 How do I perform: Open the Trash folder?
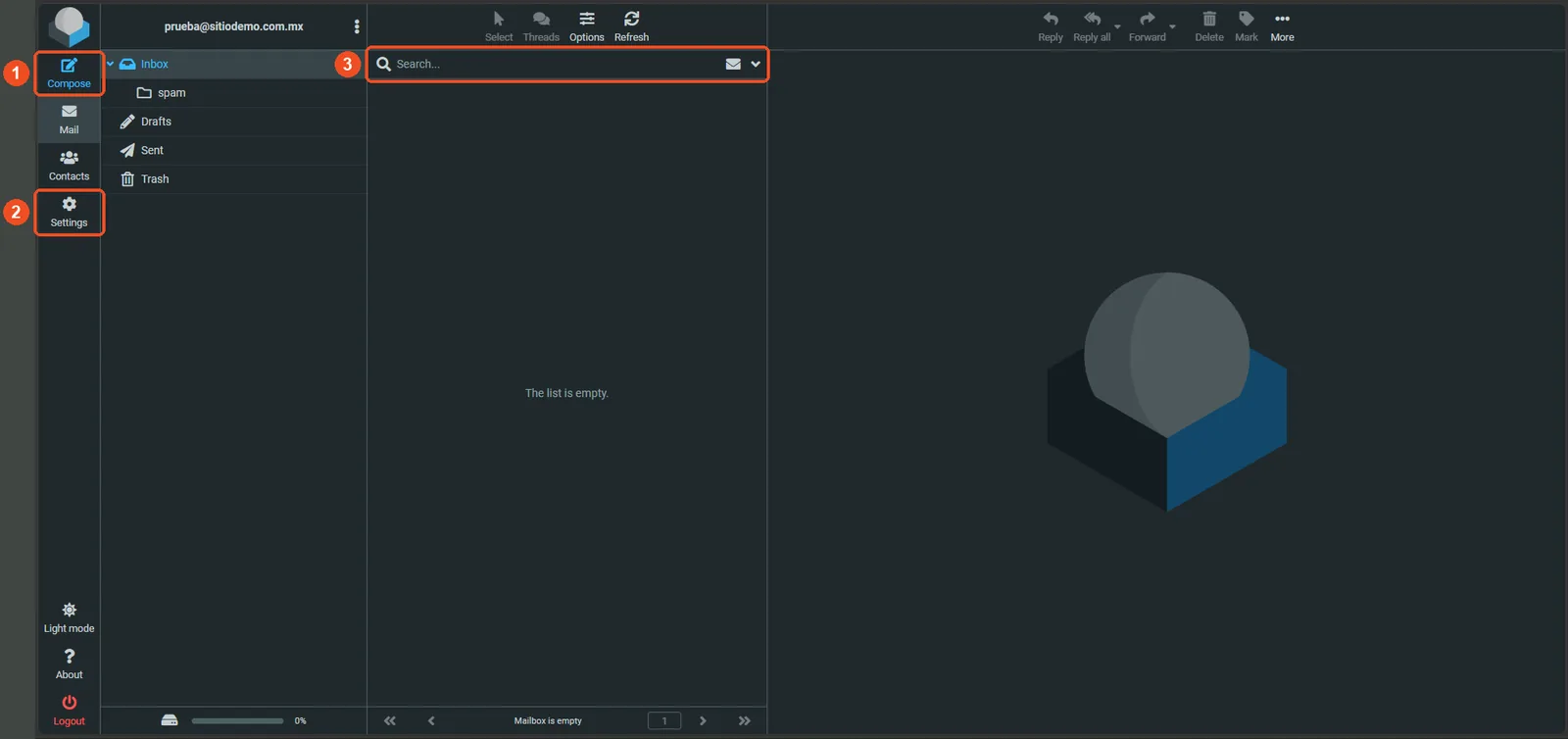235,178
